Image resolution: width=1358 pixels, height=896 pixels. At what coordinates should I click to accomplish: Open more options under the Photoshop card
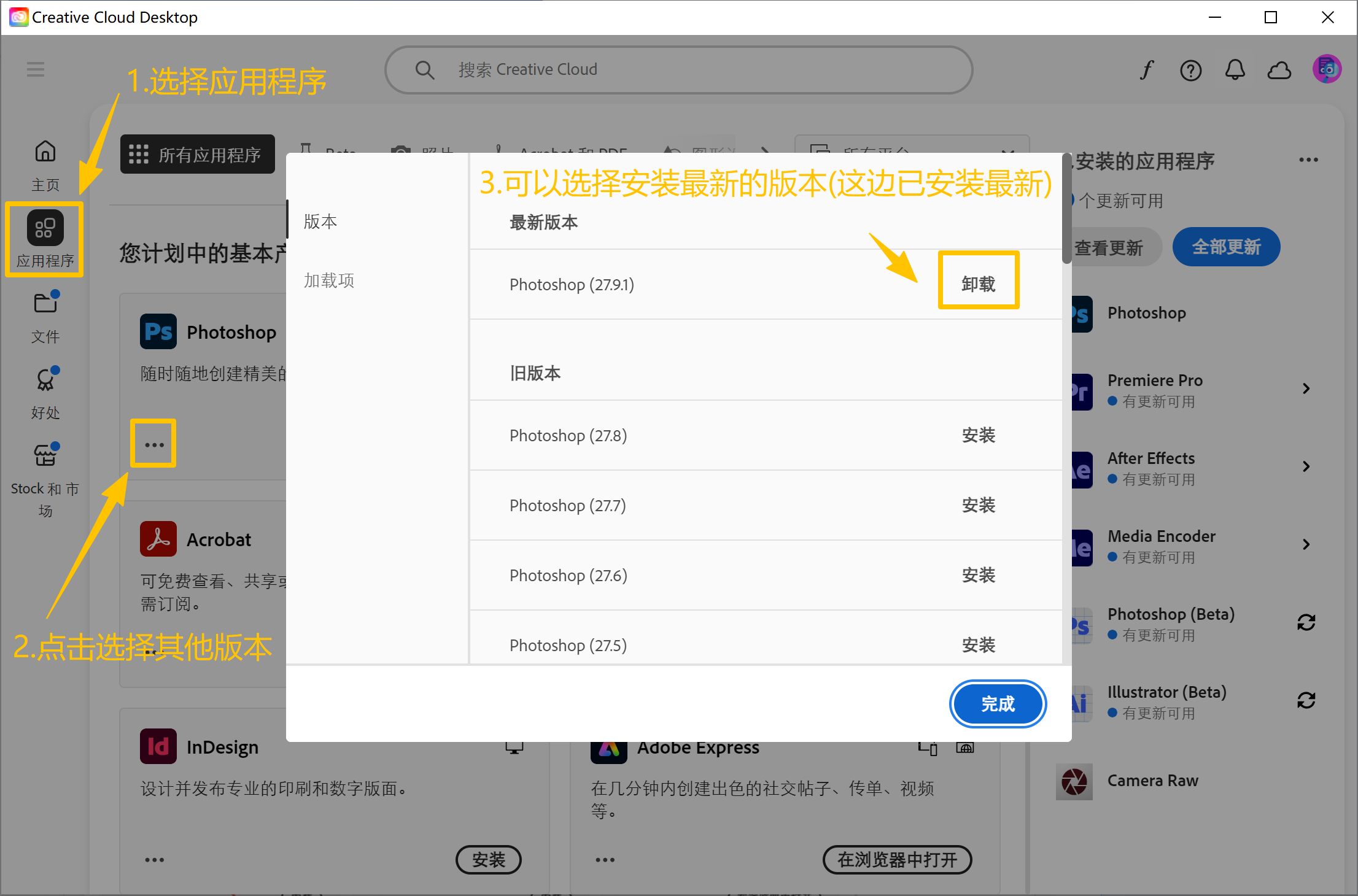point(154,444)
